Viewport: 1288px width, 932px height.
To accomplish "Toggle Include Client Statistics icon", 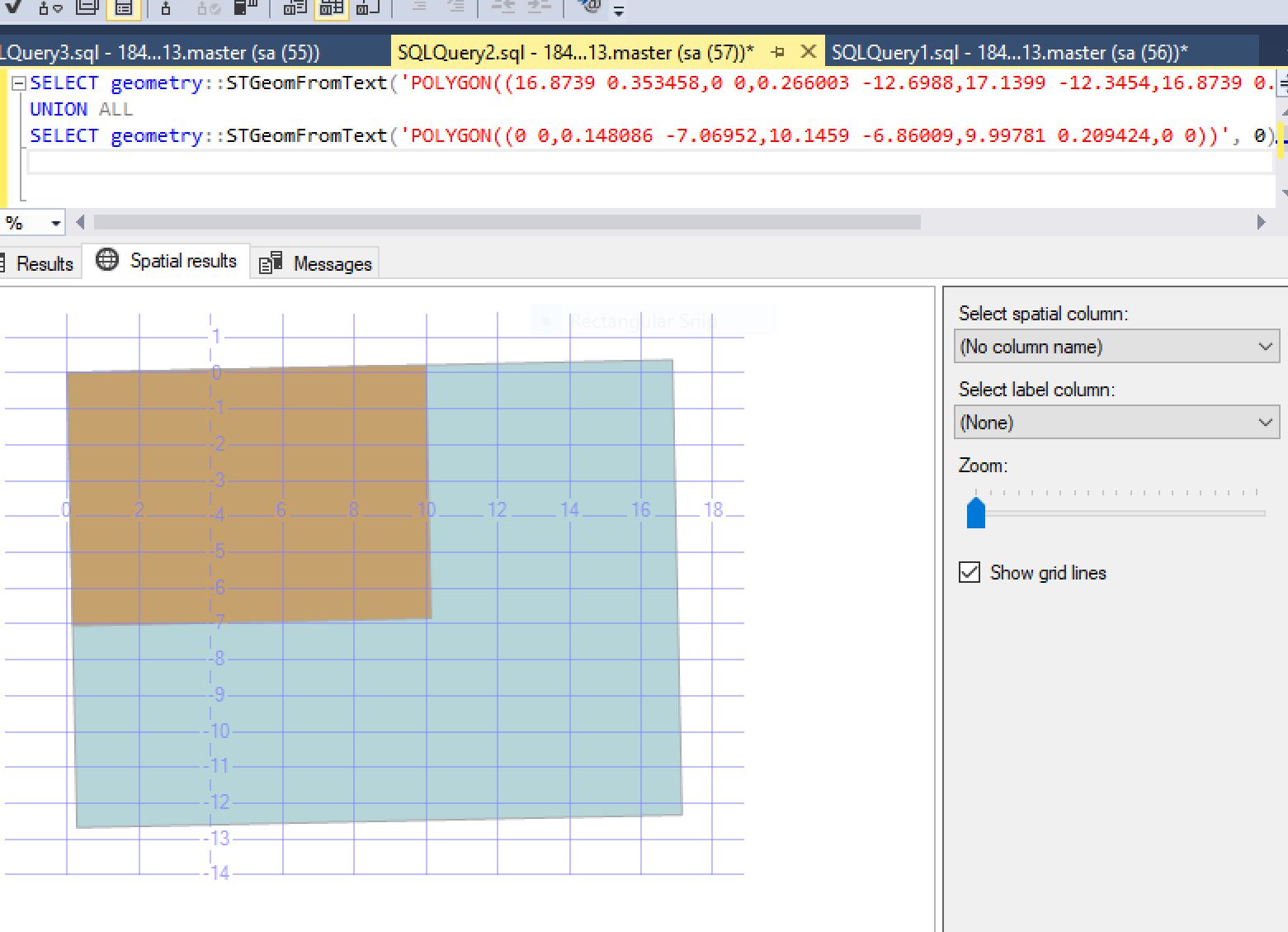I will 246,7.
